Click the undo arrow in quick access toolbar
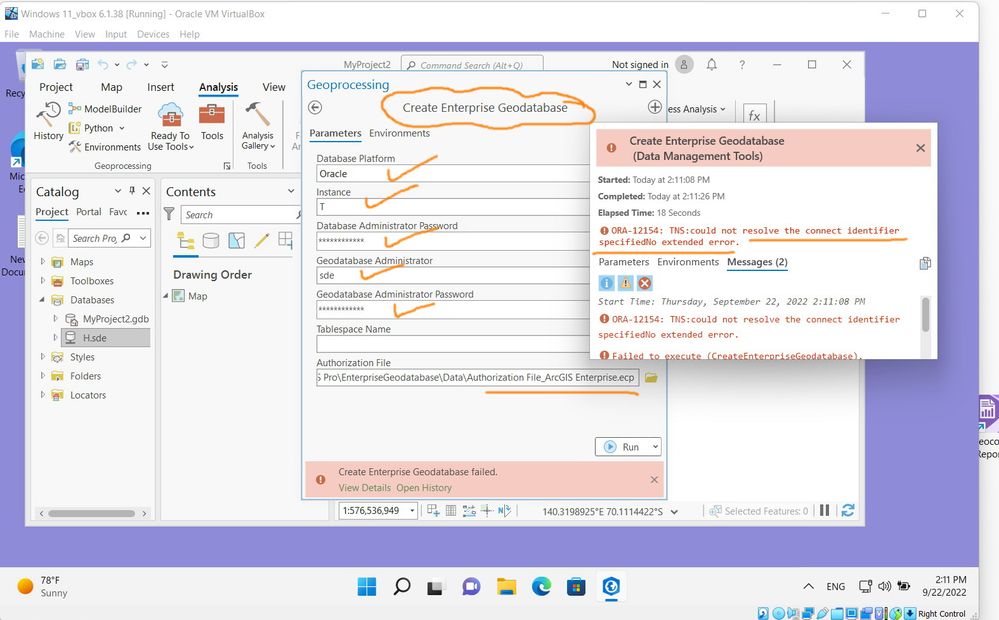This screenshot has height=620, width=999. point(103,64)
